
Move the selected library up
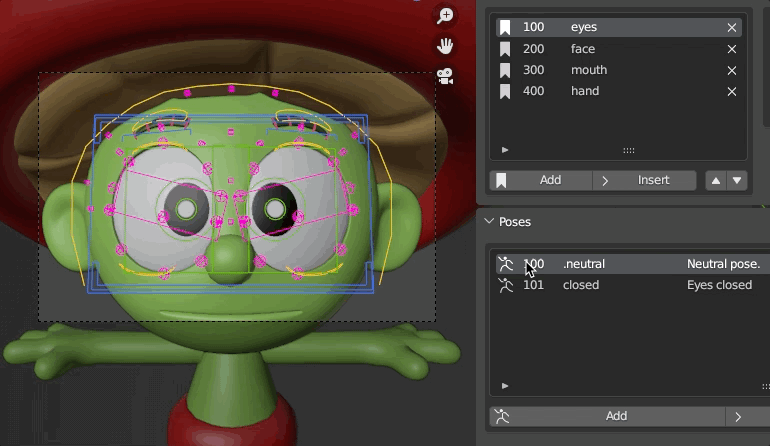(716, 180)
